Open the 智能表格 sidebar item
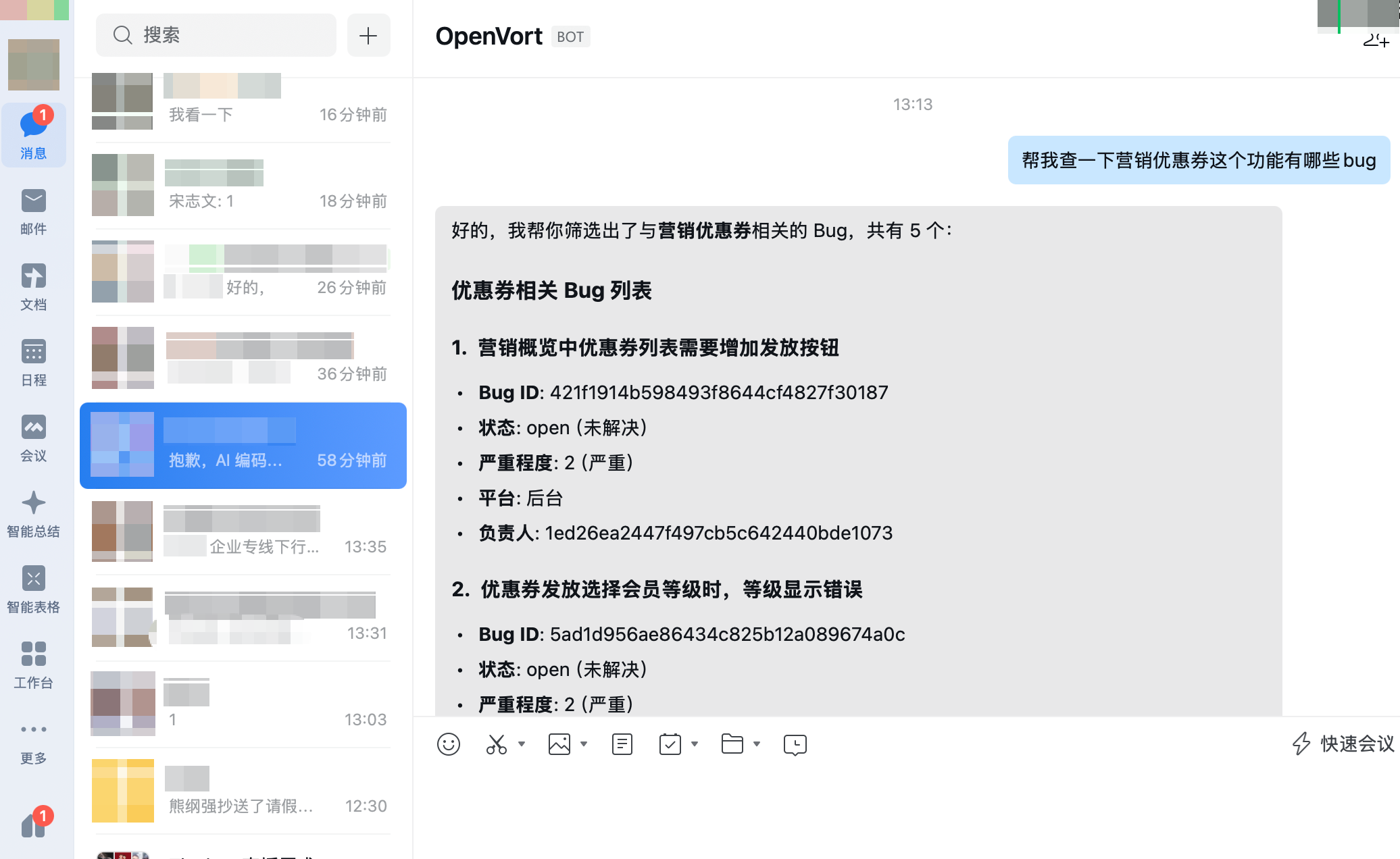1400x859 pixels. click(33, 590)
